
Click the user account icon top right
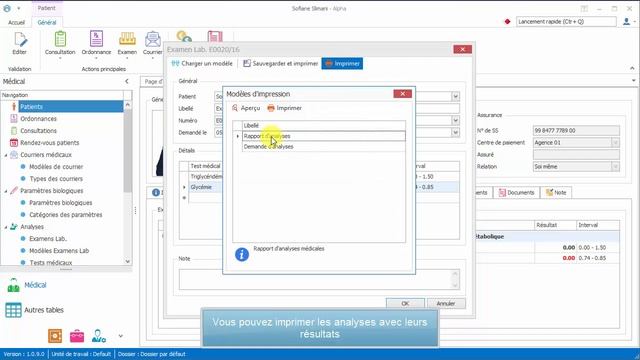point(627,22)
